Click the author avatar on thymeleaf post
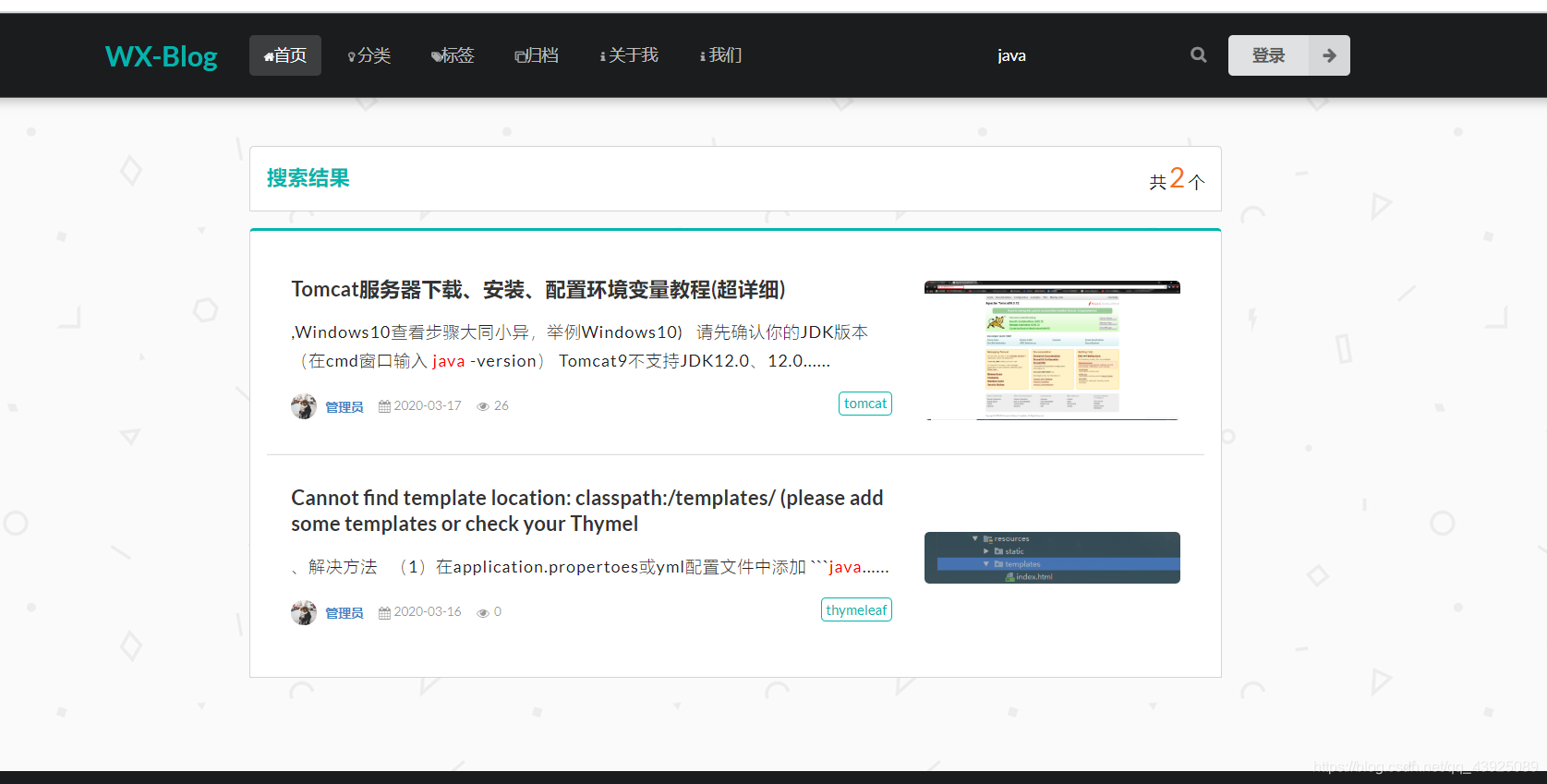Viewport: 1547px width, 784px height. coord(304,612)
